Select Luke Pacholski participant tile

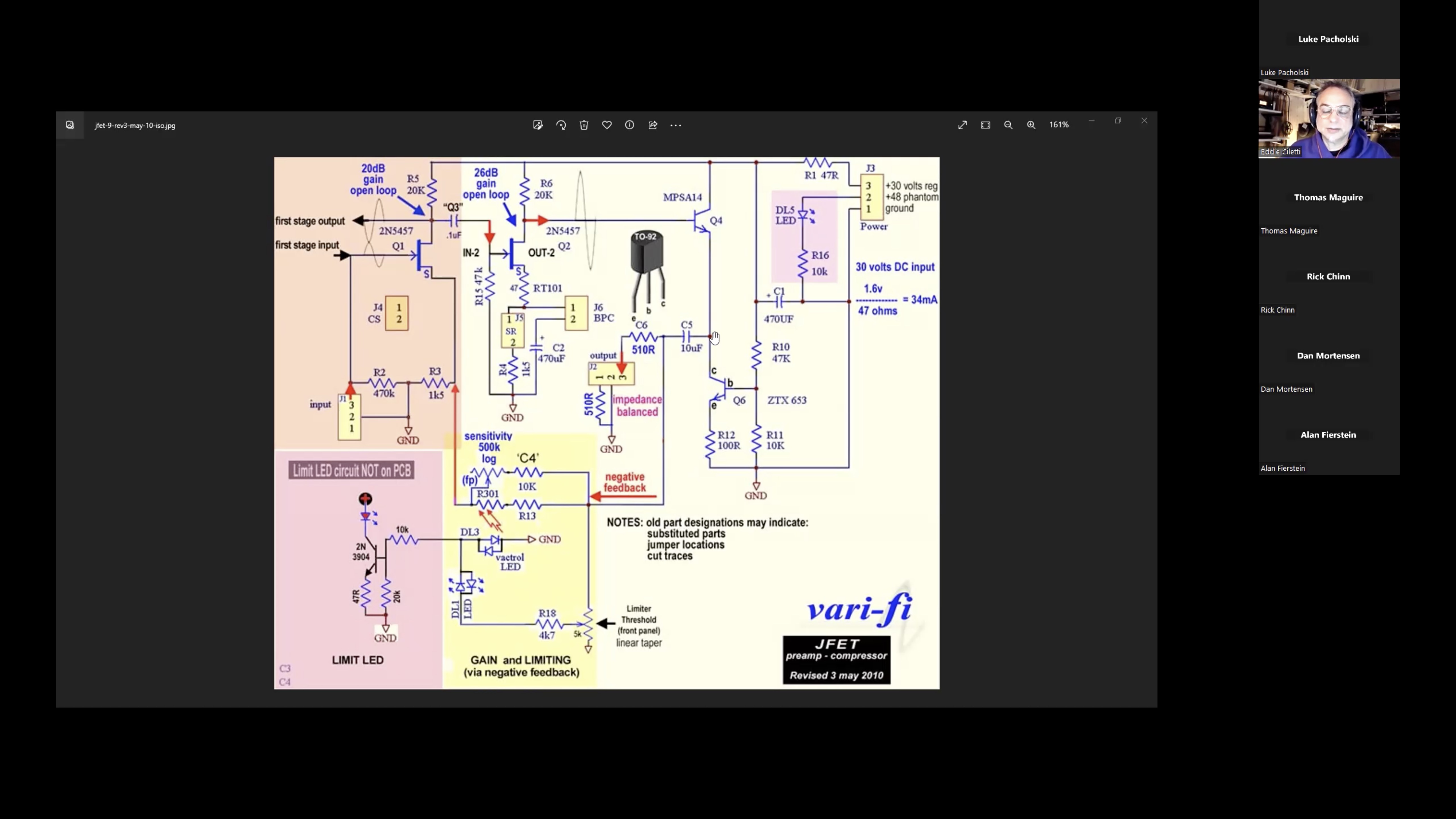[1328, 39]
